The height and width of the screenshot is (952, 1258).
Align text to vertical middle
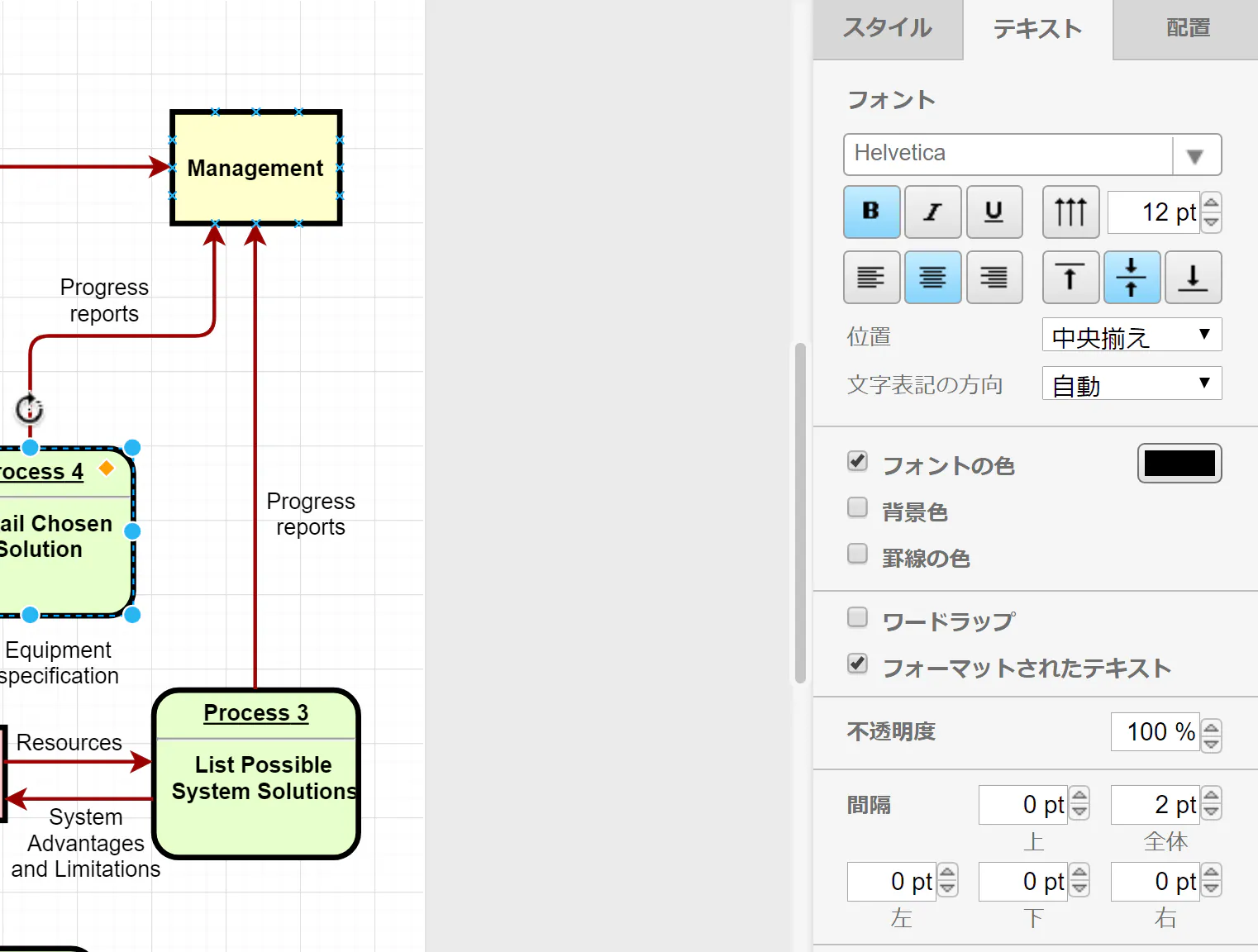tap(1132, 278)
